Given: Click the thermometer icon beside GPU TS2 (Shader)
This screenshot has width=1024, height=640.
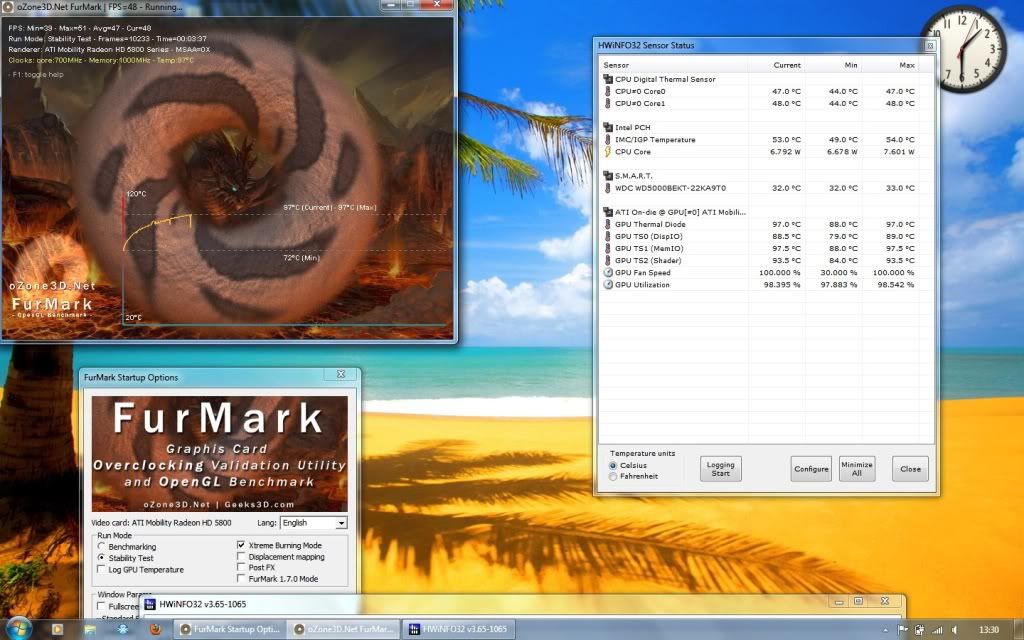Looking at the screenshot, I should click(x=607, y=261).
